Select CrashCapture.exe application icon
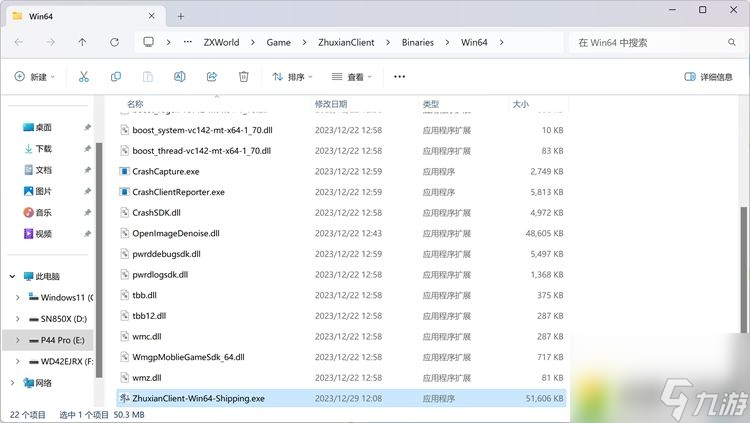 [124, 171]
